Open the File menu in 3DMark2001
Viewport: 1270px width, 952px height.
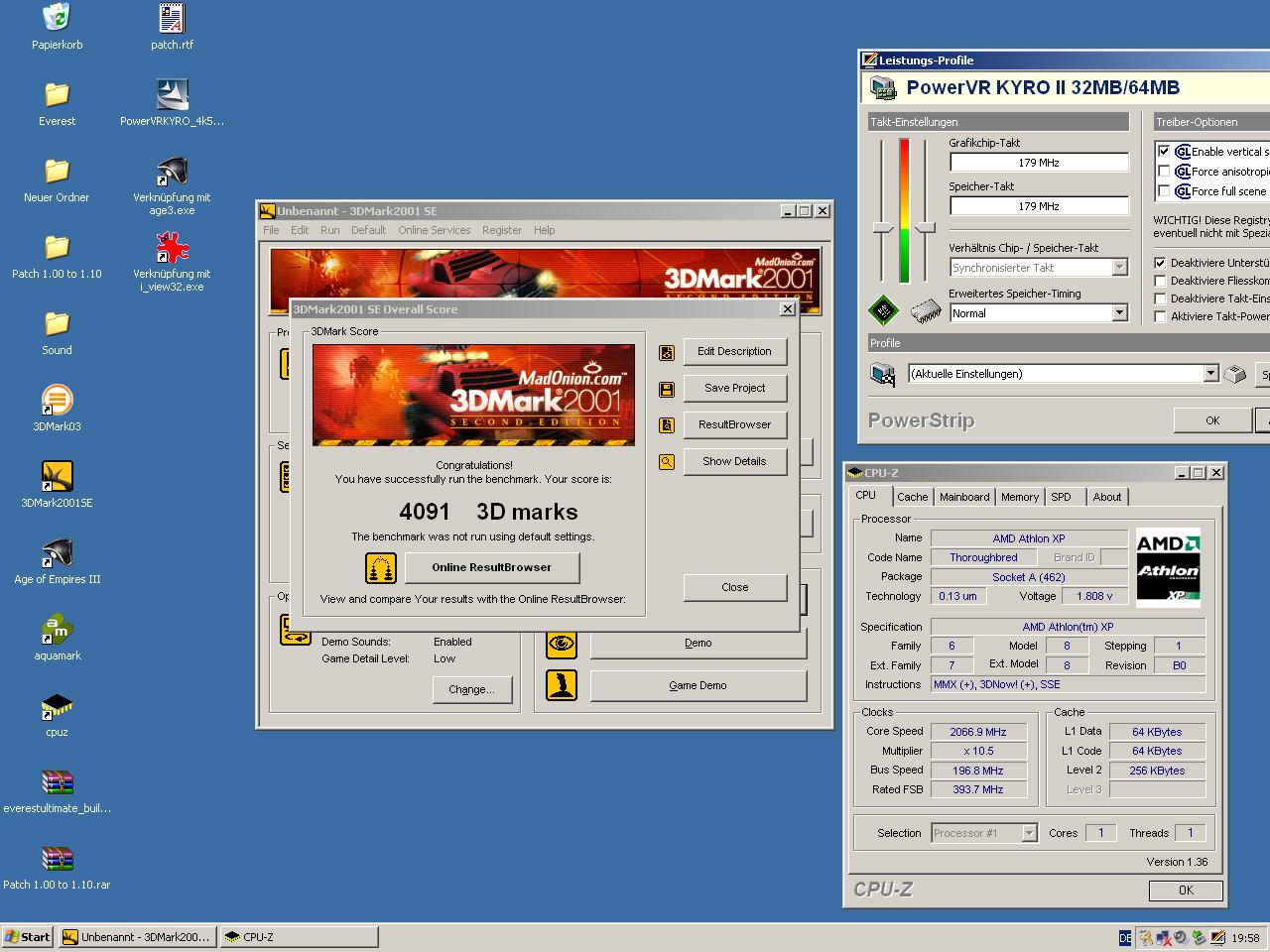271,230
